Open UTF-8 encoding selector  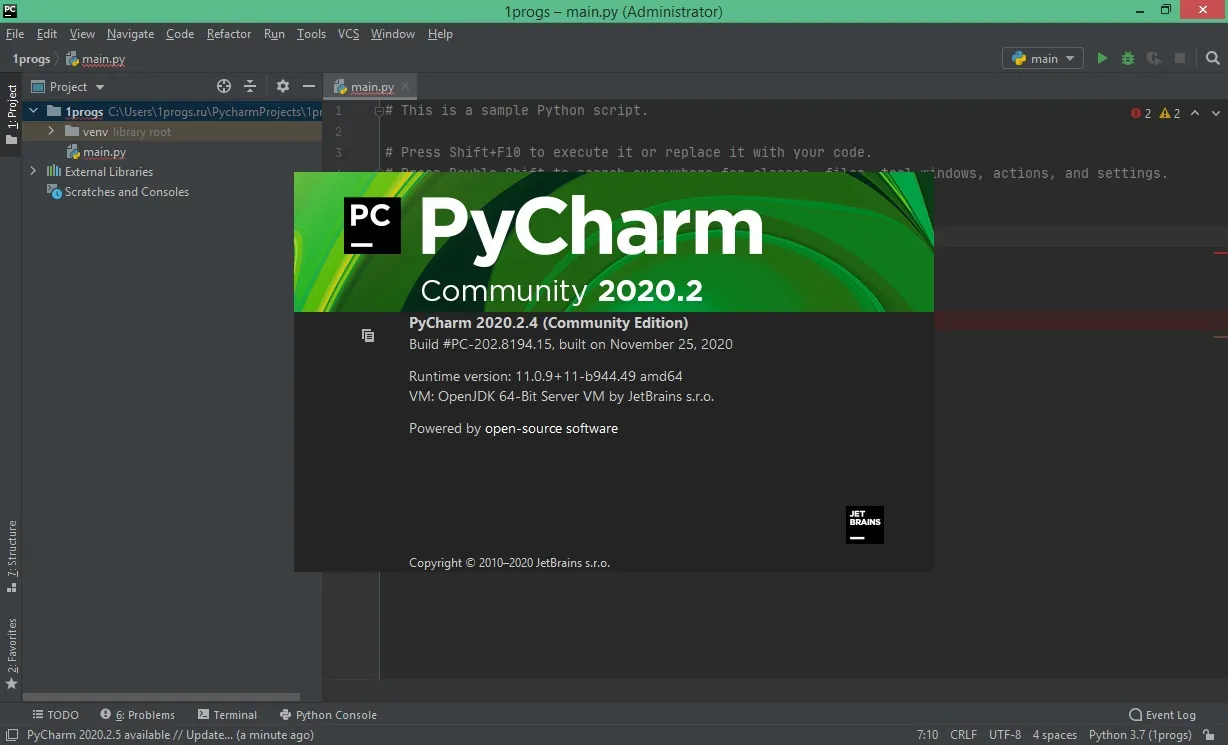[1005, 735]
